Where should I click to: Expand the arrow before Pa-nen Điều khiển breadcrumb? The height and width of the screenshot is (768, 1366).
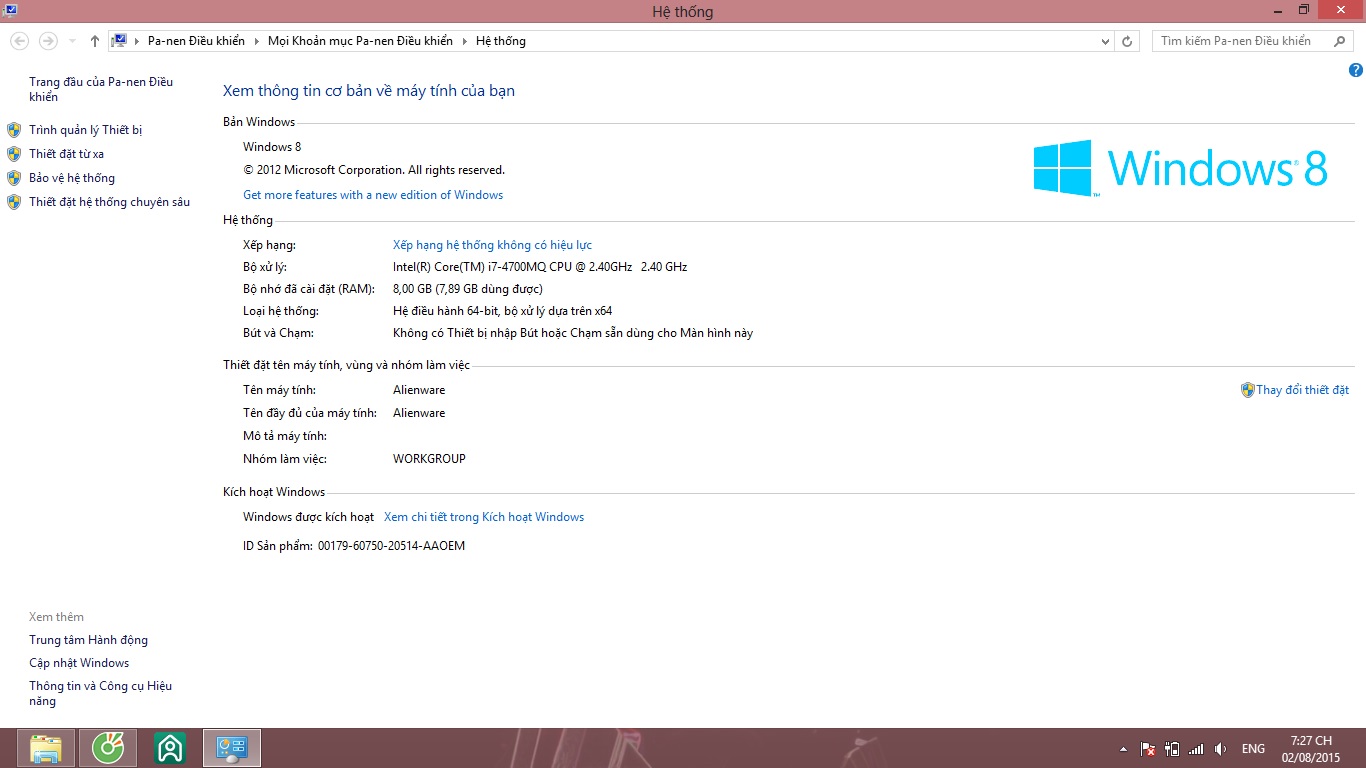pos(137,41)
